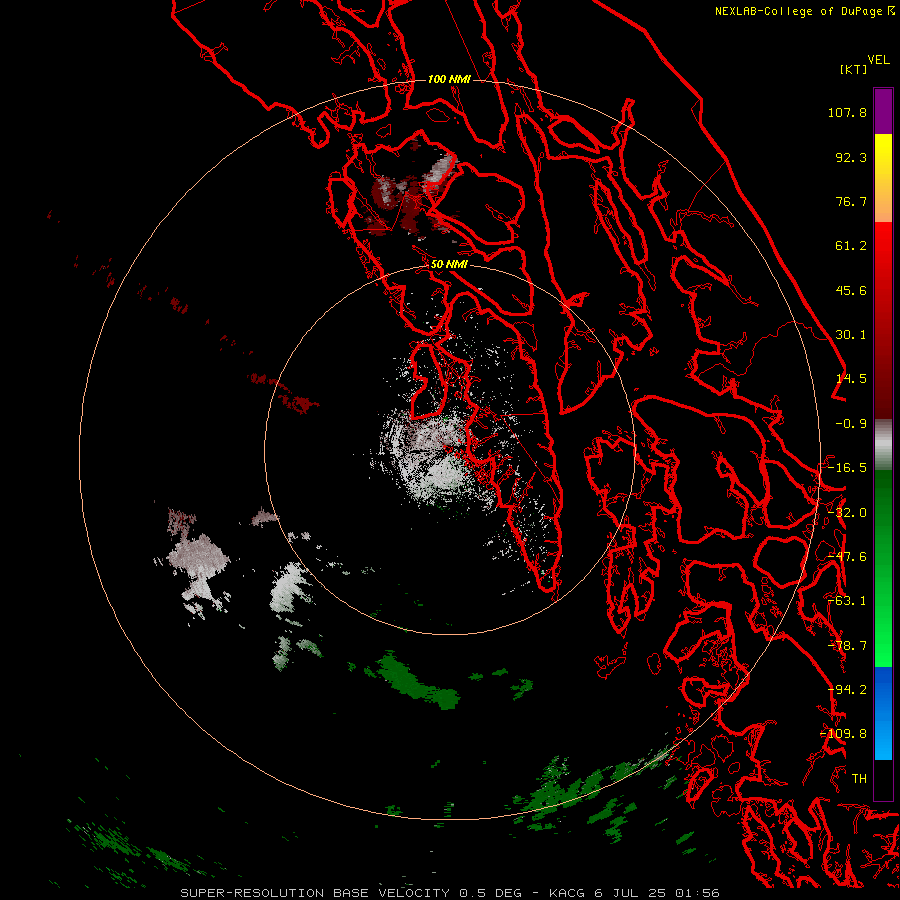This screenshot has width=900, height=900.
Task: Select the 76.7 legend value
Action: [x=851, y=201]
